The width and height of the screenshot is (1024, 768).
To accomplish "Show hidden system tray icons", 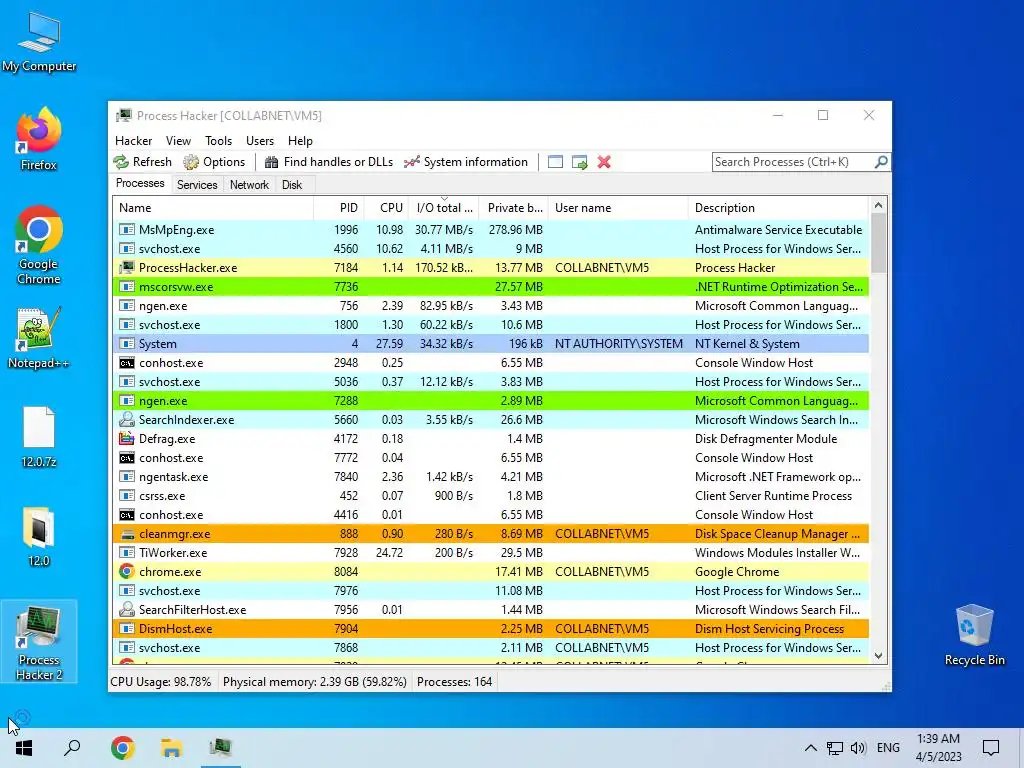I will (810, 748).
